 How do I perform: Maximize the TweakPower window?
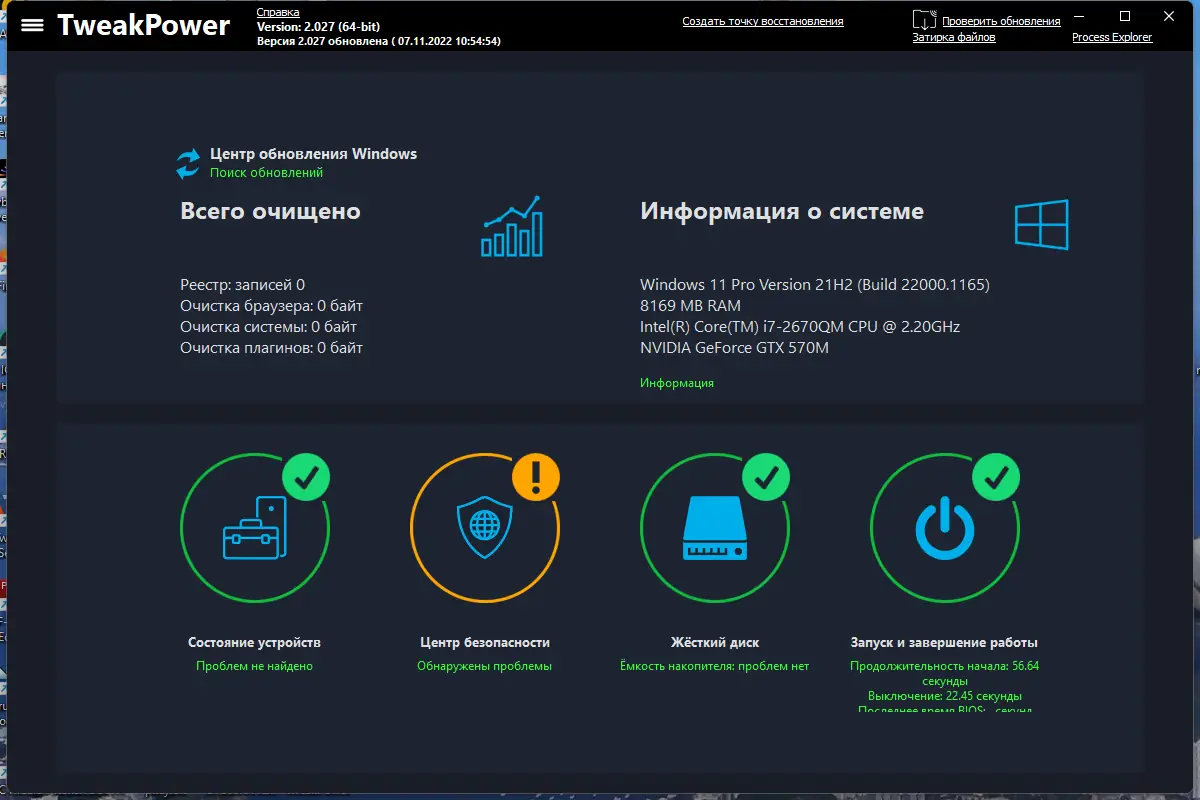[1125, 16]
